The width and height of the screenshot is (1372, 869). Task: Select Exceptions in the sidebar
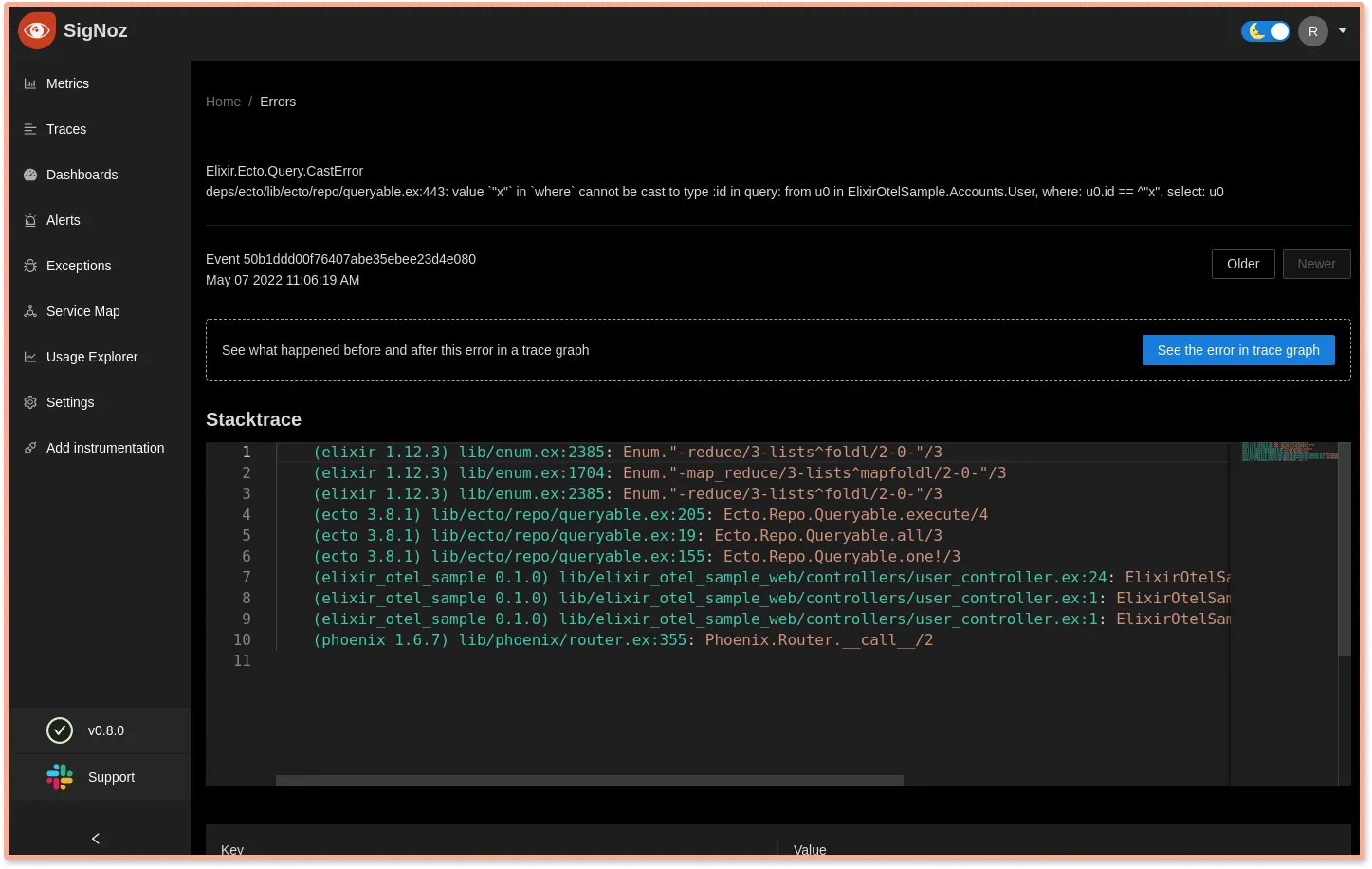pyautogui.click(x=100, y=266)
